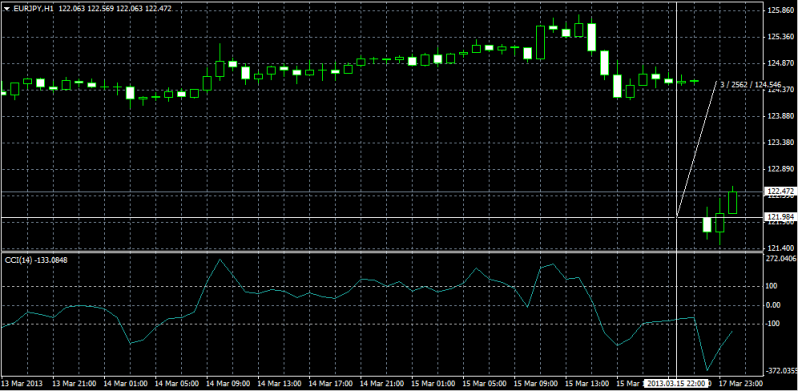Click the last bullish candle at 122.472

(x=732, y=202)
